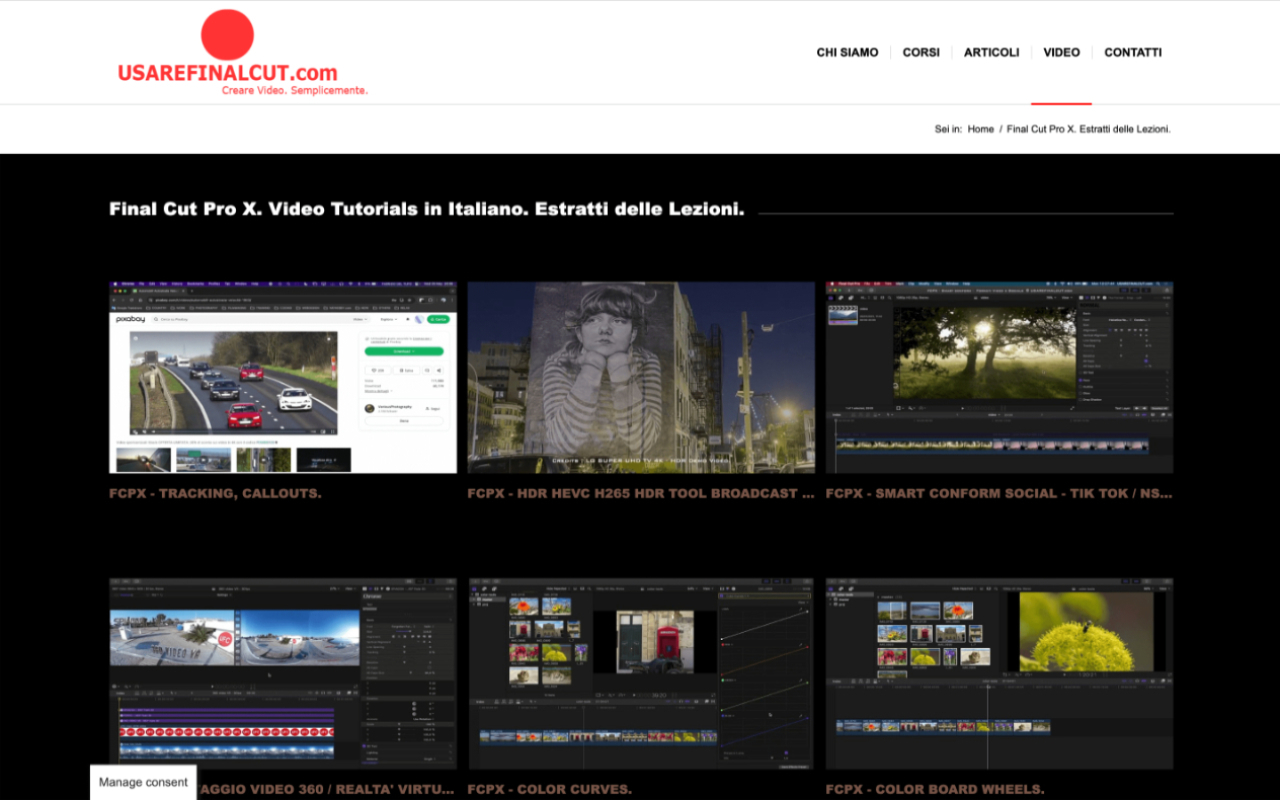The image size is (1280, 800).
Task: Open the Color Curves tutorial thumbnail
Action: pos(641,673)
